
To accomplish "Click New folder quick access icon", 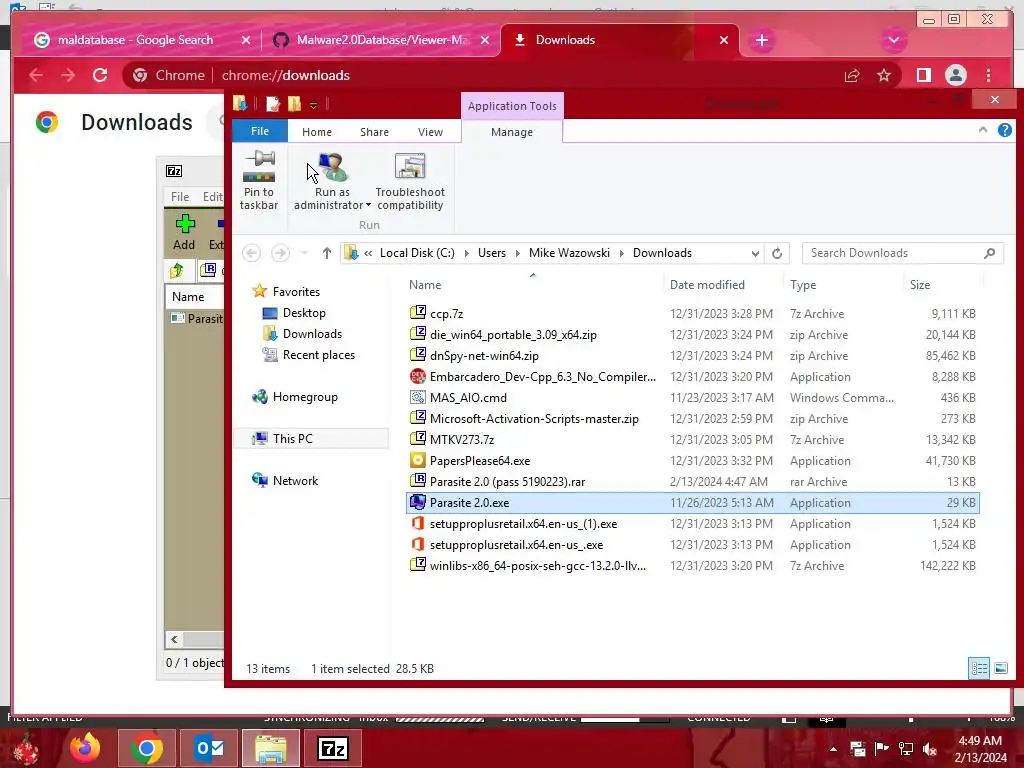I will coord(295,104).
